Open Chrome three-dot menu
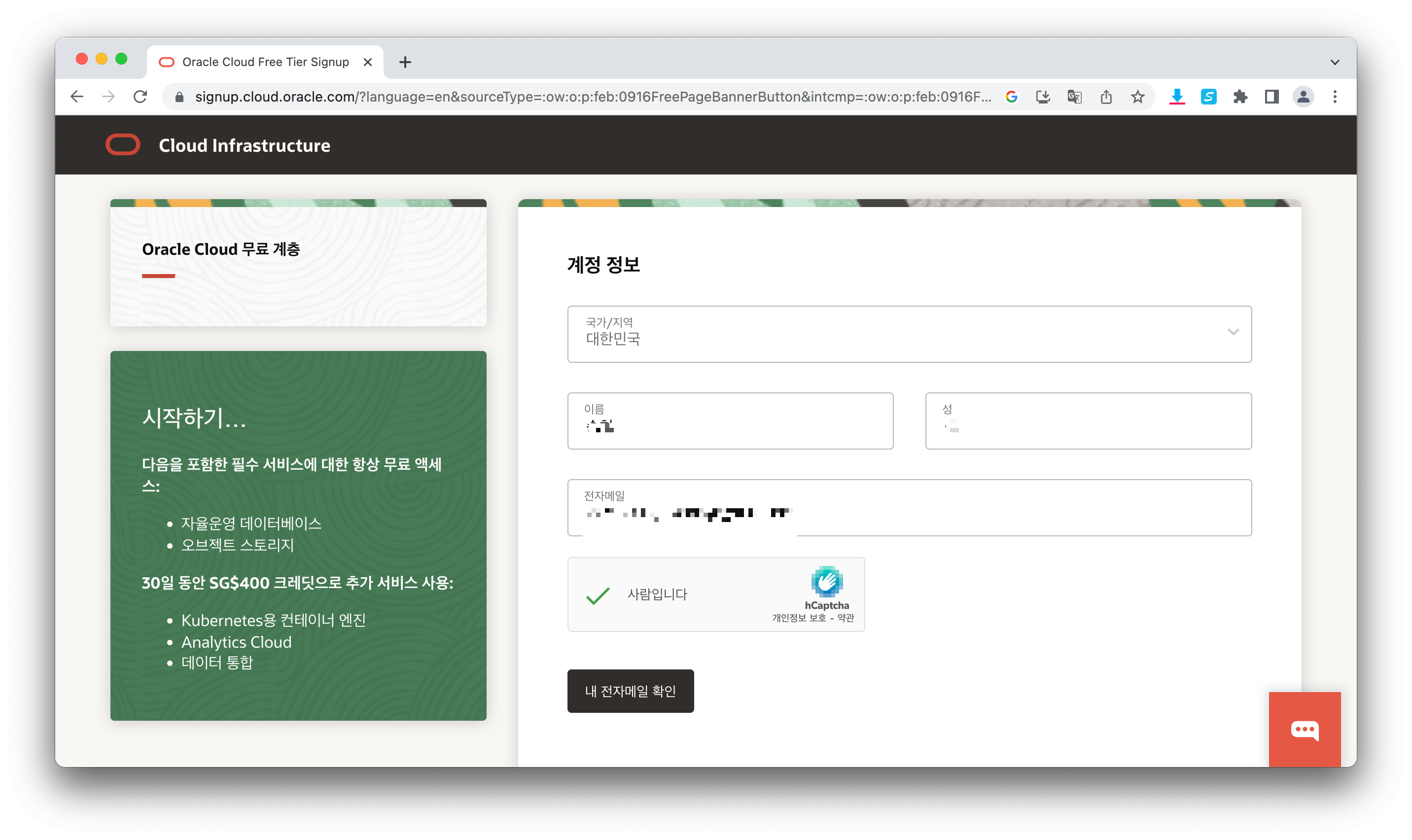The image size is (1412, 840). pyautogui.click(x=1335, y=97)
